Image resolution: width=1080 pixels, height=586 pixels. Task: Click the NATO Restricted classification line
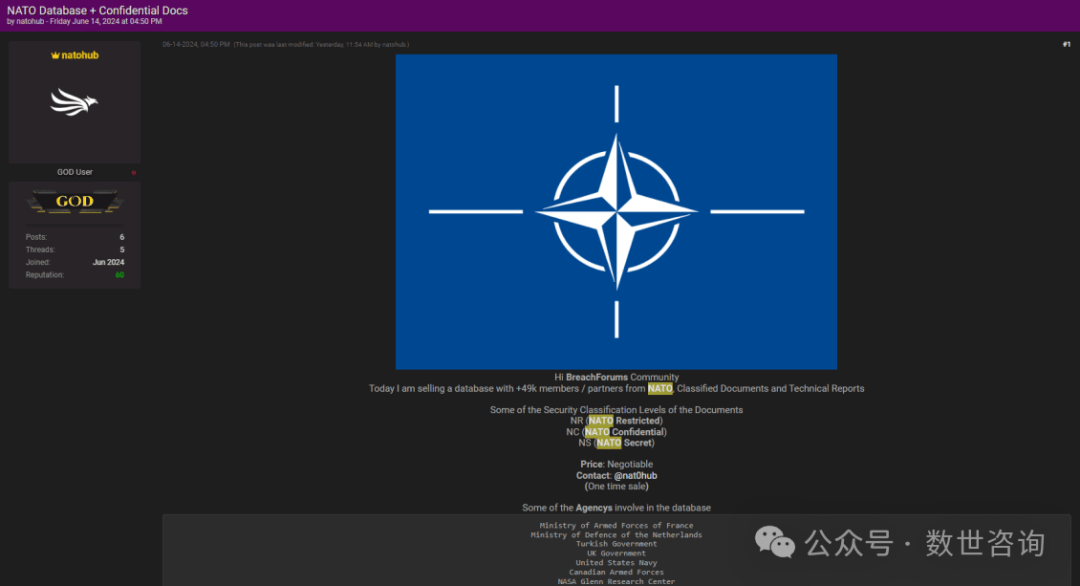tap(616, 421)
